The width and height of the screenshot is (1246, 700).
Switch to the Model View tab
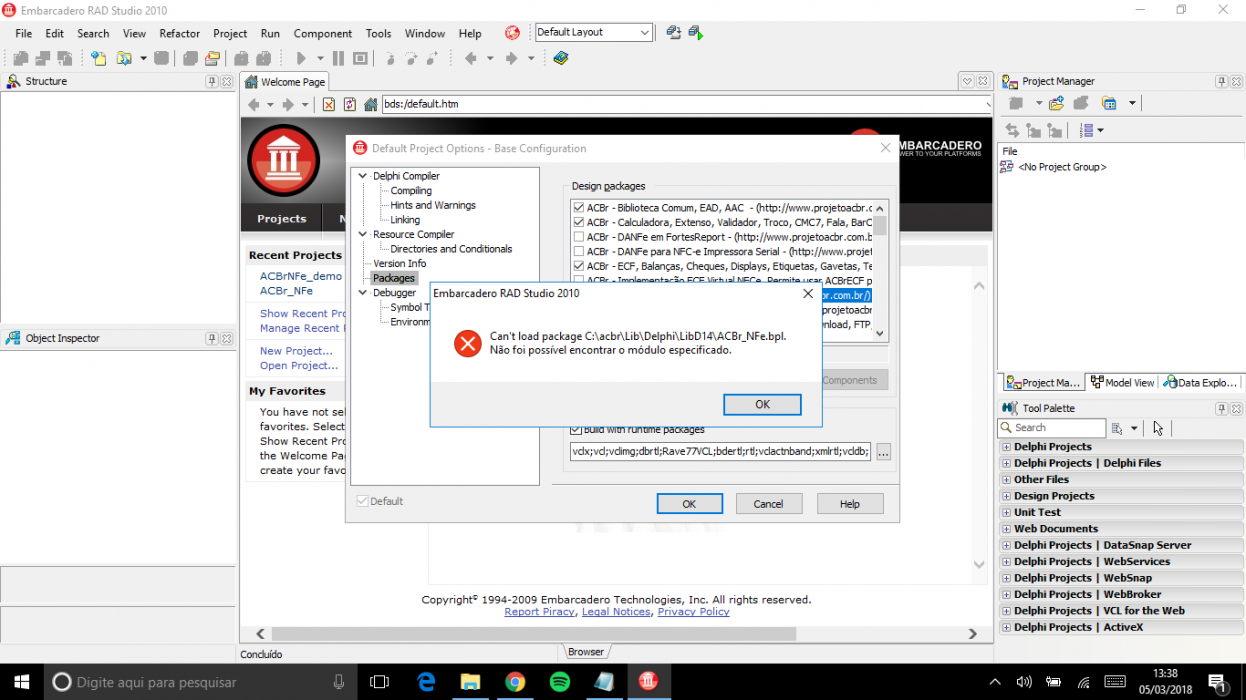[1123, 382]
